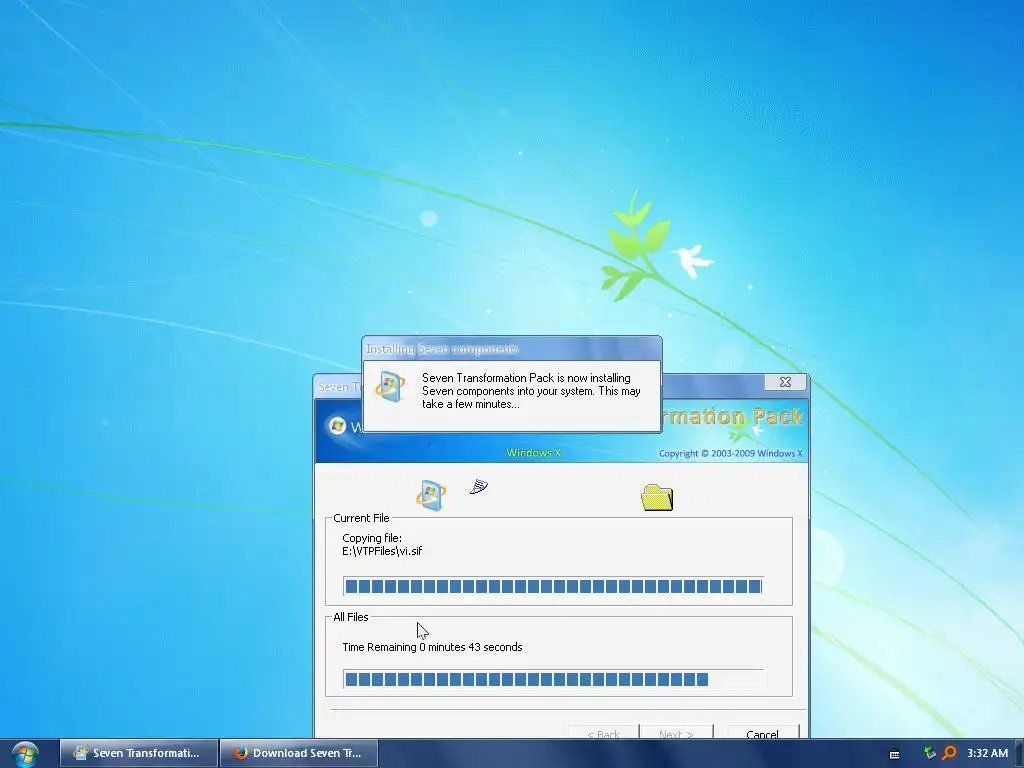Click the Windows logo in installer banner

point(338,426)
